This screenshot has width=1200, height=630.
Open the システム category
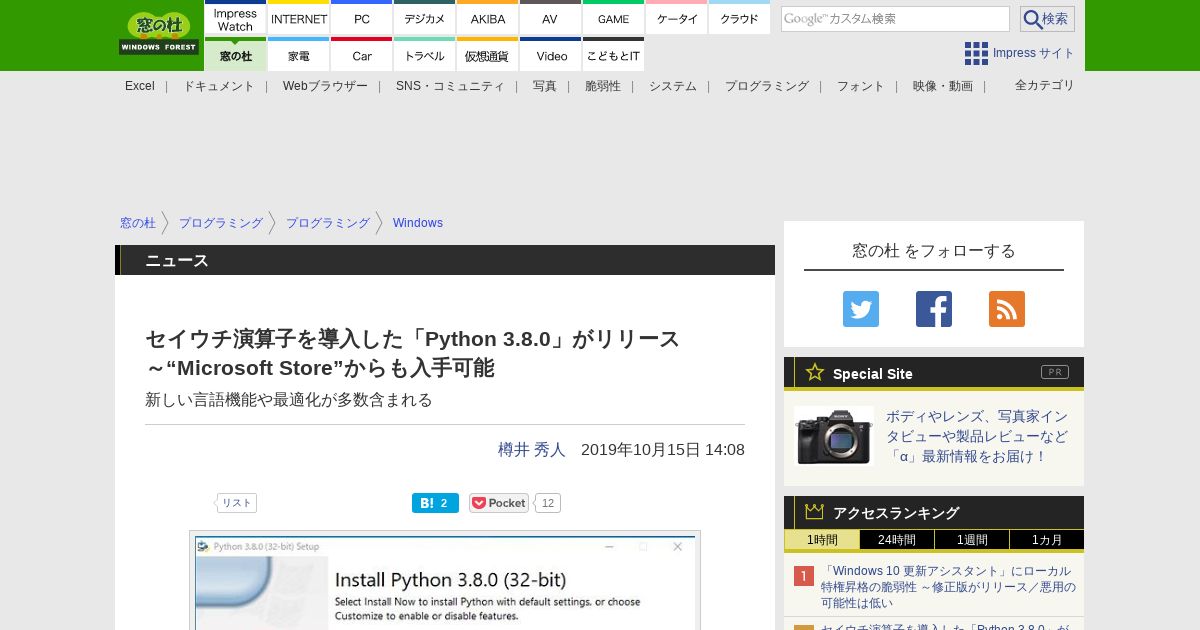click(673, 86)
